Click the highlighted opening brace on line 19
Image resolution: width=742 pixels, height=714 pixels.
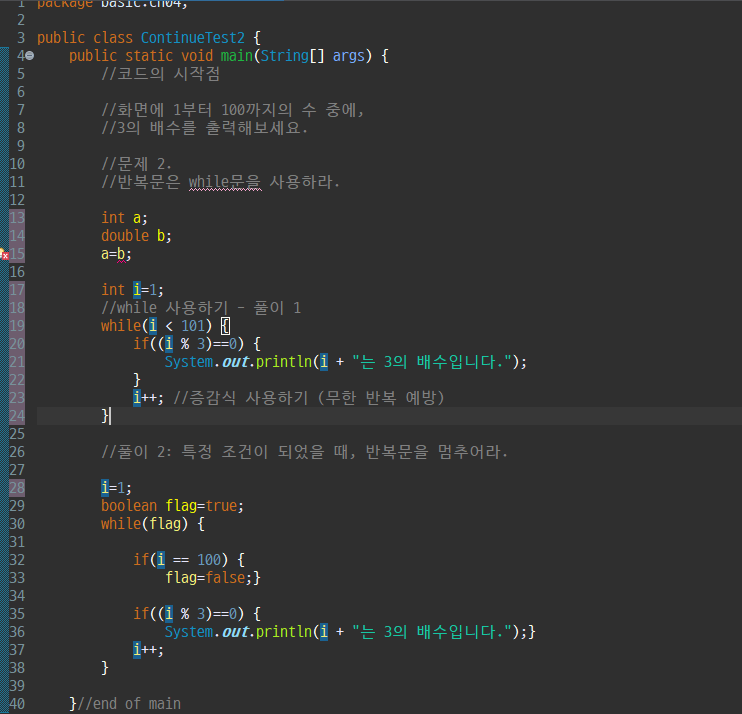click(225, 326)
